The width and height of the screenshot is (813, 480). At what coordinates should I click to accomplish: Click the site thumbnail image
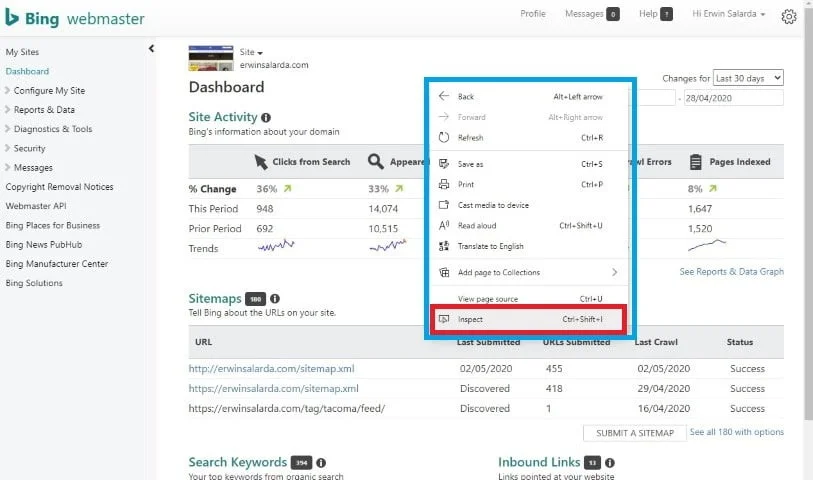coord(211,58)
